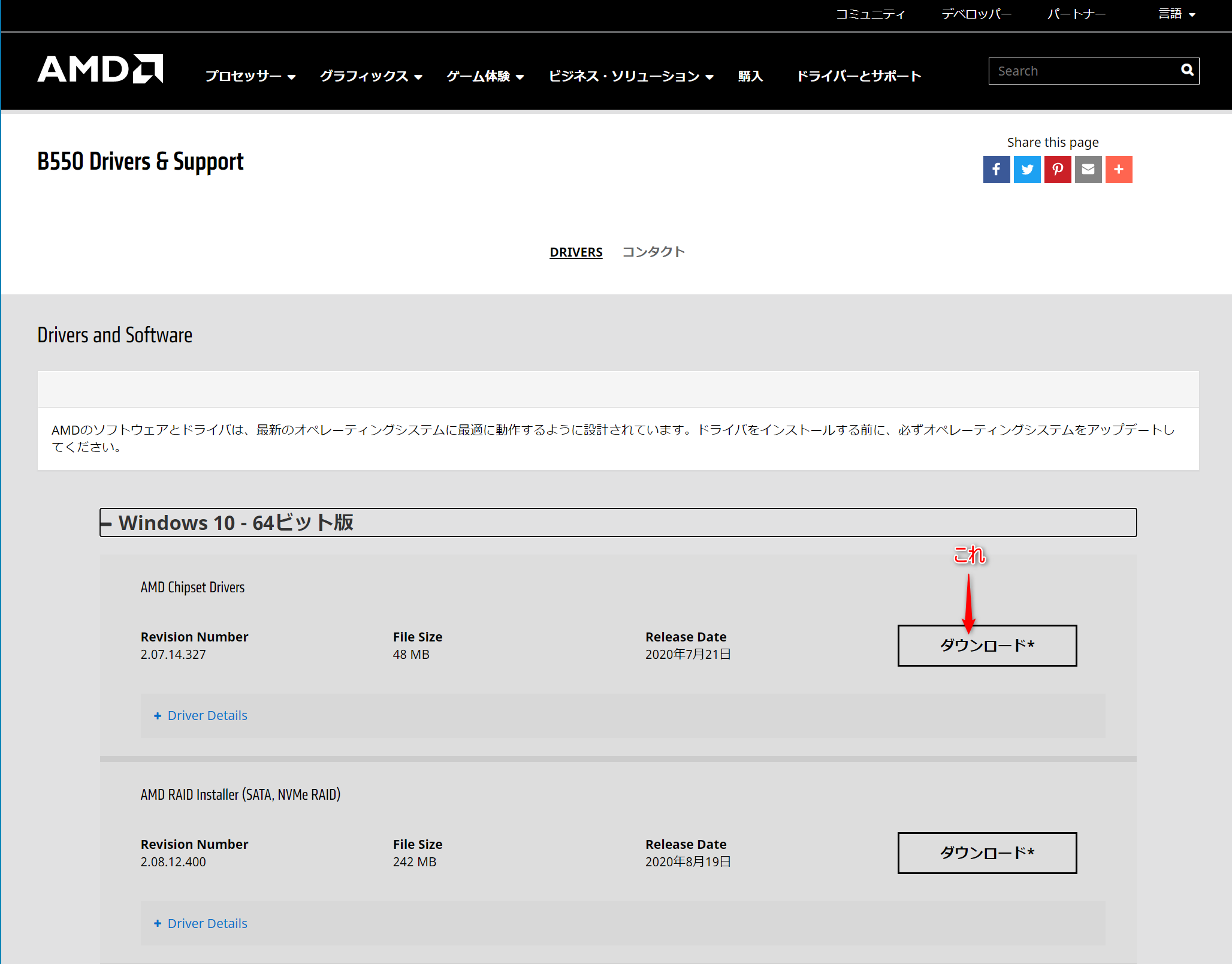1232x964 pixels.
Task: Click the Share this page label
Action: (1053, 143)
